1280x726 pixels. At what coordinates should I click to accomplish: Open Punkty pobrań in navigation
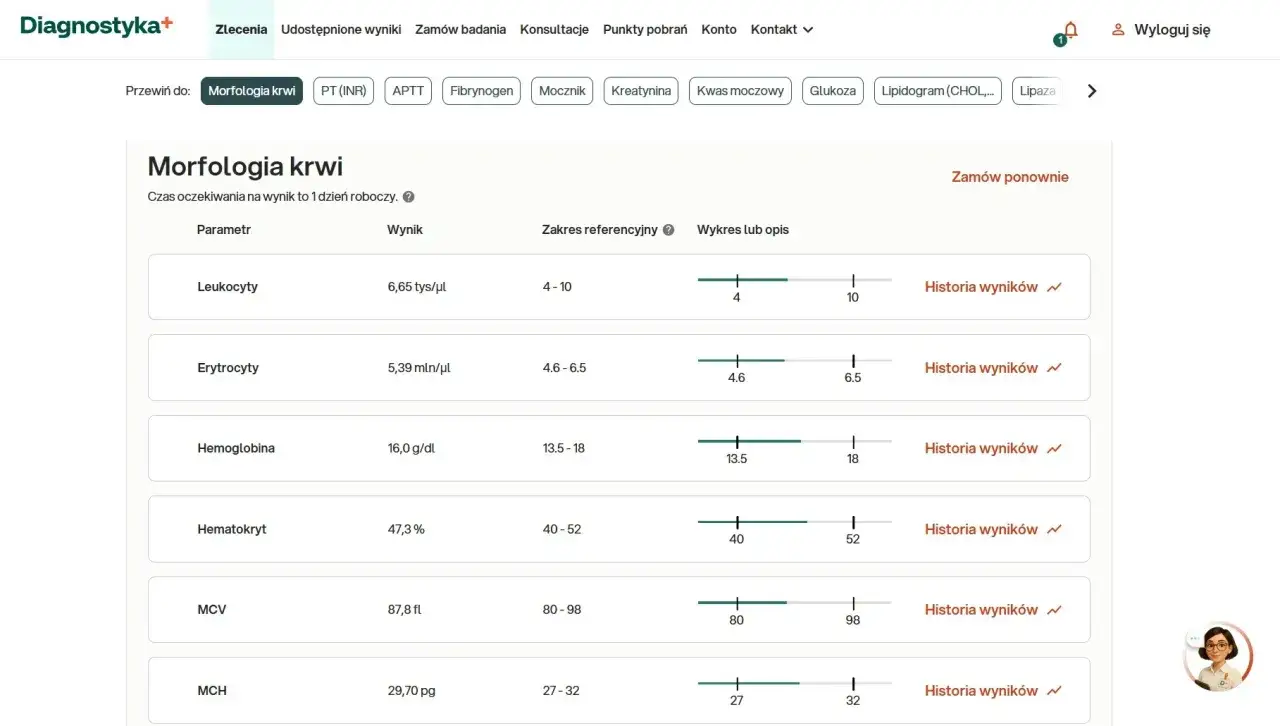[645, 30]
